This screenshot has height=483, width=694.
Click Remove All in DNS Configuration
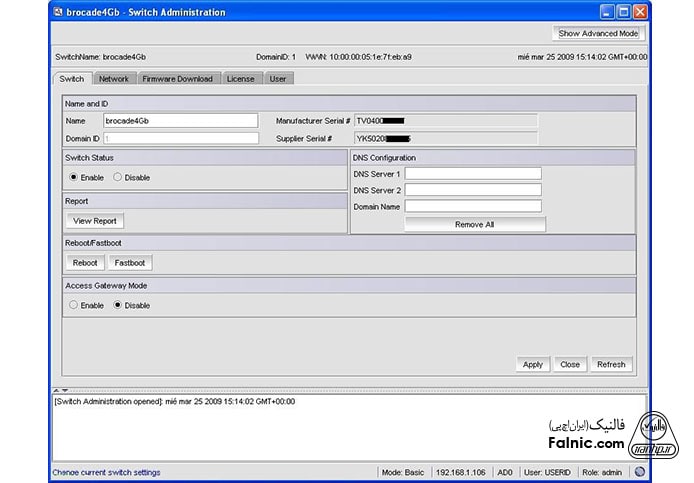474,225
